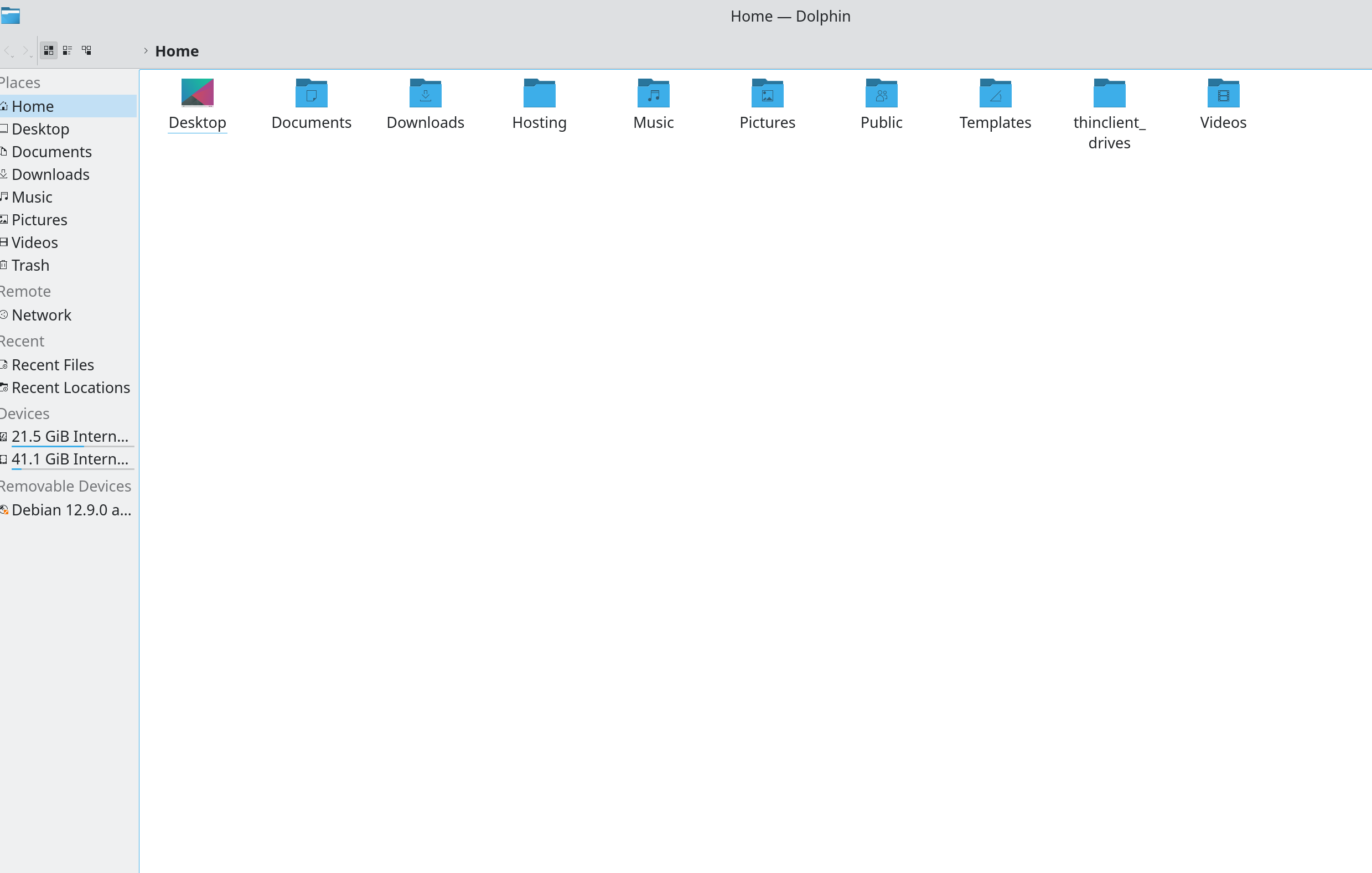Click the Public folder label
Viewport: 1372px width, 873px height.
pos(881,122)
